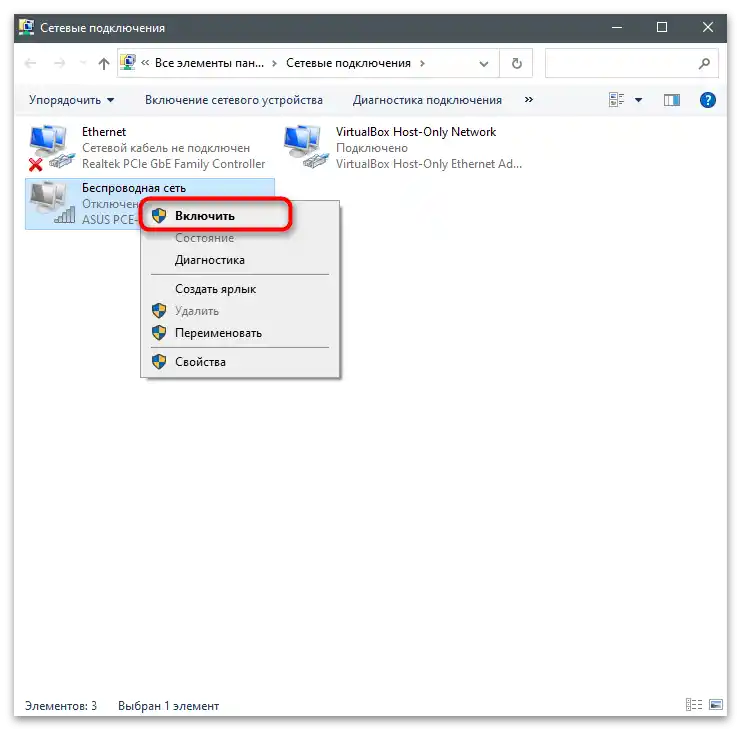Open address bar history dropdown

[484, 63]
